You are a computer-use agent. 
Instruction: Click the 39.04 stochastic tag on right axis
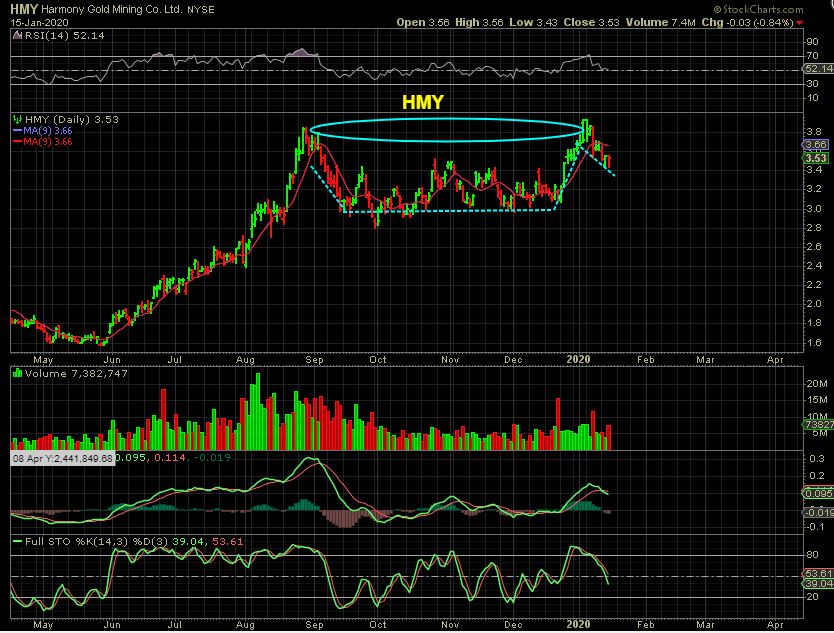(818, 584)
